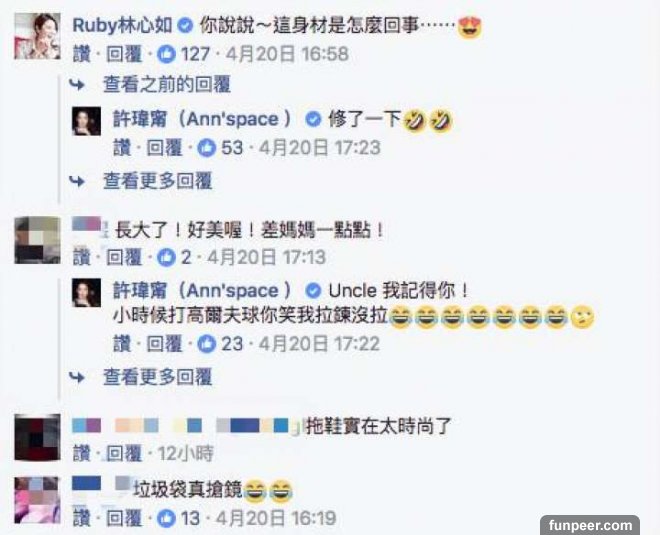Image resolution: width=660 pixels, height=535 pixels.
Task: Expand 查看之前的回覆 previous replies
Action: click(167, 85)
